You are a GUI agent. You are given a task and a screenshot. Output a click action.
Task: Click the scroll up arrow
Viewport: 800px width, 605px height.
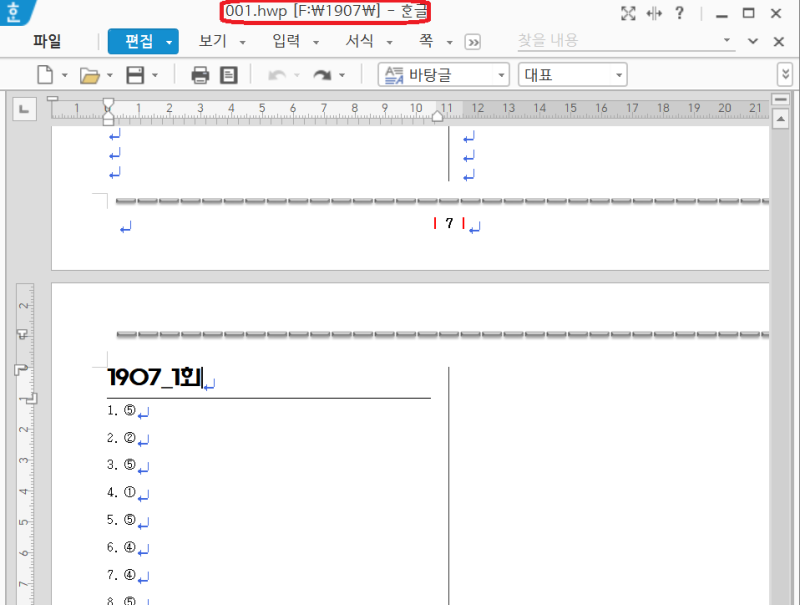tap(781, 119)
